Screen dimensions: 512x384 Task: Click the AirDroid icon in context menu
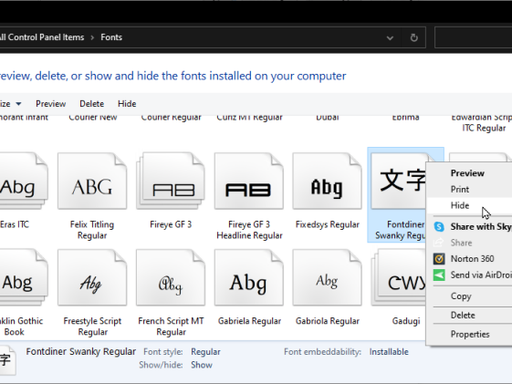coord(439,275)
